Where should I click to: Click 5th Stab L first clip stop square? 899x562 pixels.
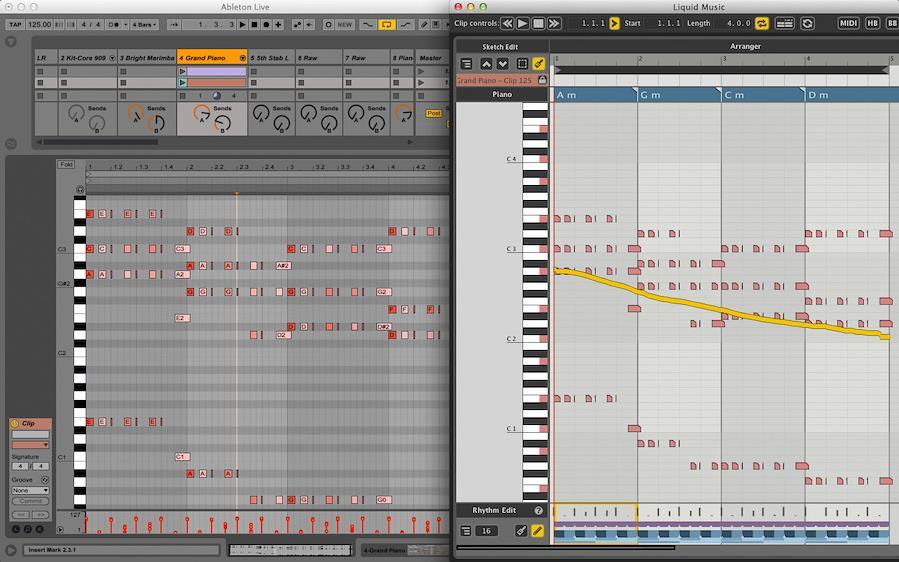point(253,72)
